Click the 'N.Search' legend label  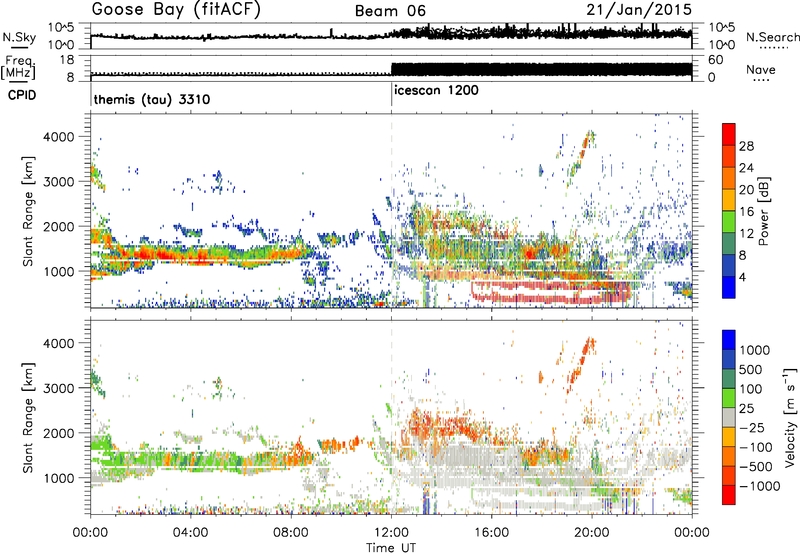[773, 37]
